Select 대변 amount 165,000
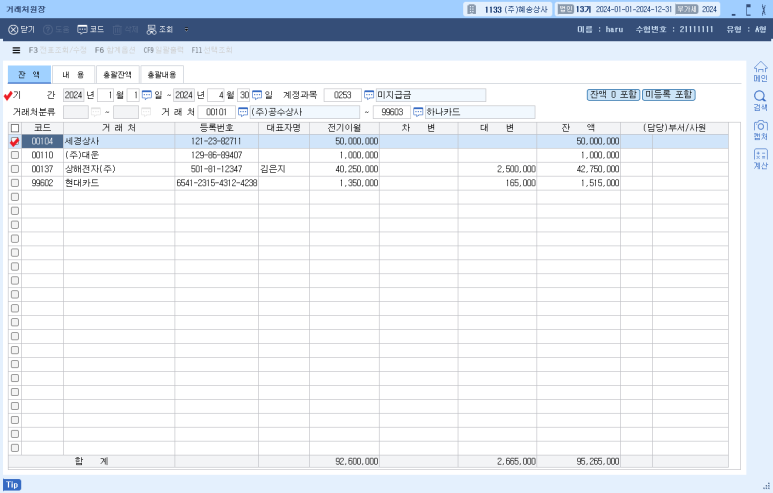This screenshot has height=493, width=773. (497, 183)
